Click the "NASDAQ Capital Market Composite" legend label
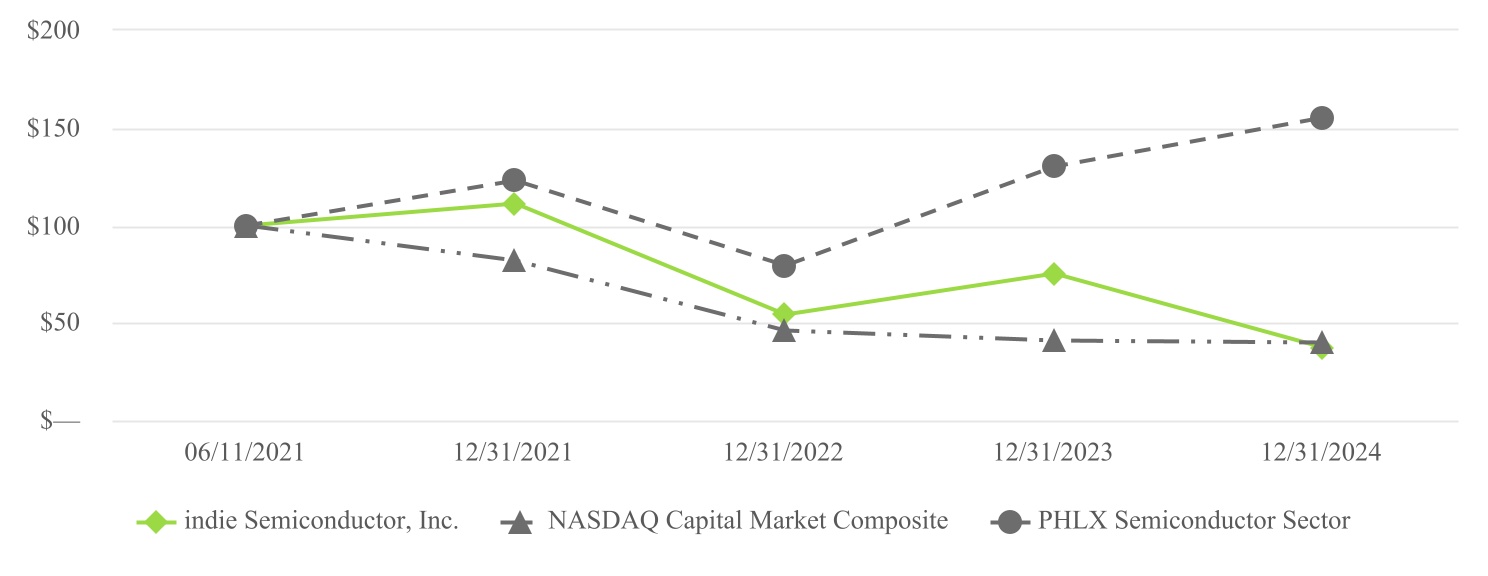Screen dimensions: 1488x576 747,521
